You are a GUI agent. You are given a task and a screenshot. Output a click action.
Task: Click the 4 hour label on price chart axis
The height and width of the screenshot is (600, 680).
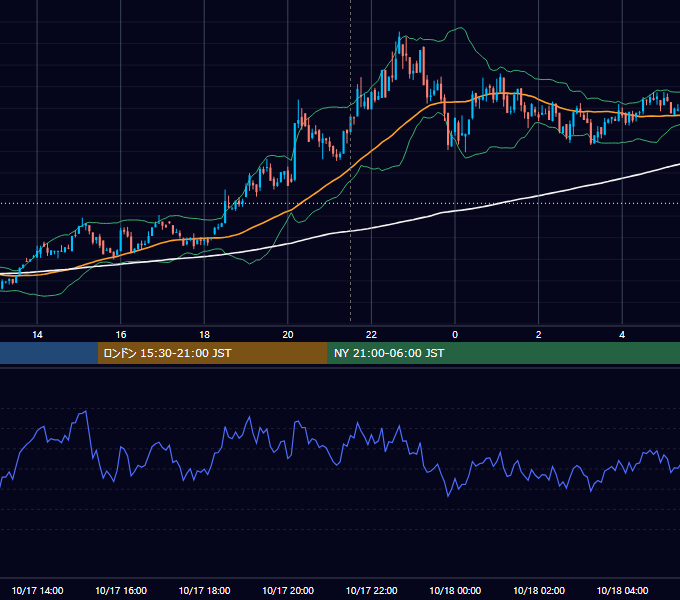point(622,335)
